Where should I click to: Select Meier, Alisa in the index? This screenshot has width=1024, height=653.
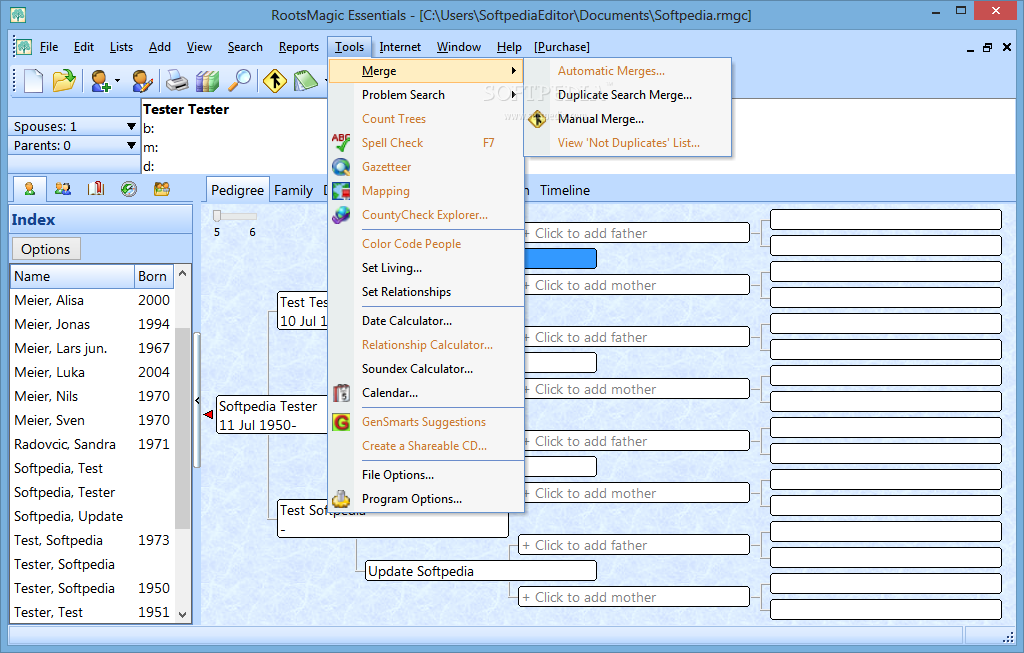click(x=93, y=300)
